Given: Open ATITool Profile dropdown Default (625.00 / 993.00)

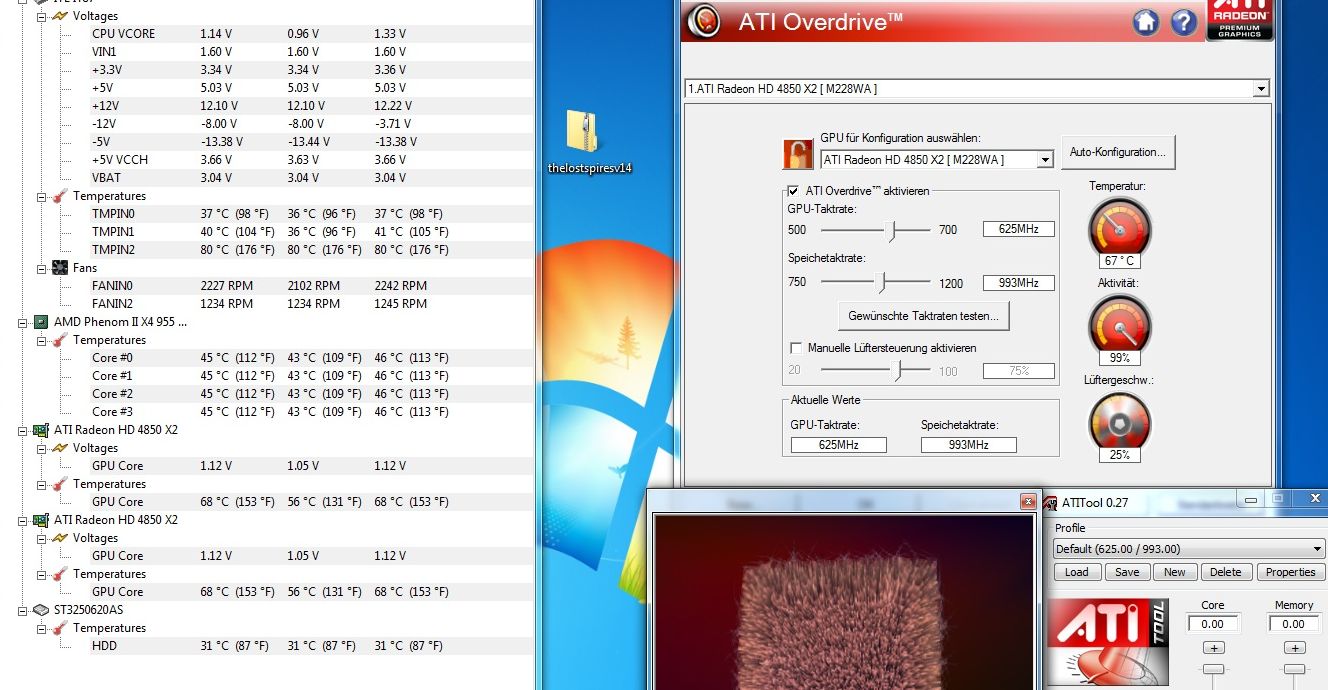Looking at the screenshot, I should 1189,549.
